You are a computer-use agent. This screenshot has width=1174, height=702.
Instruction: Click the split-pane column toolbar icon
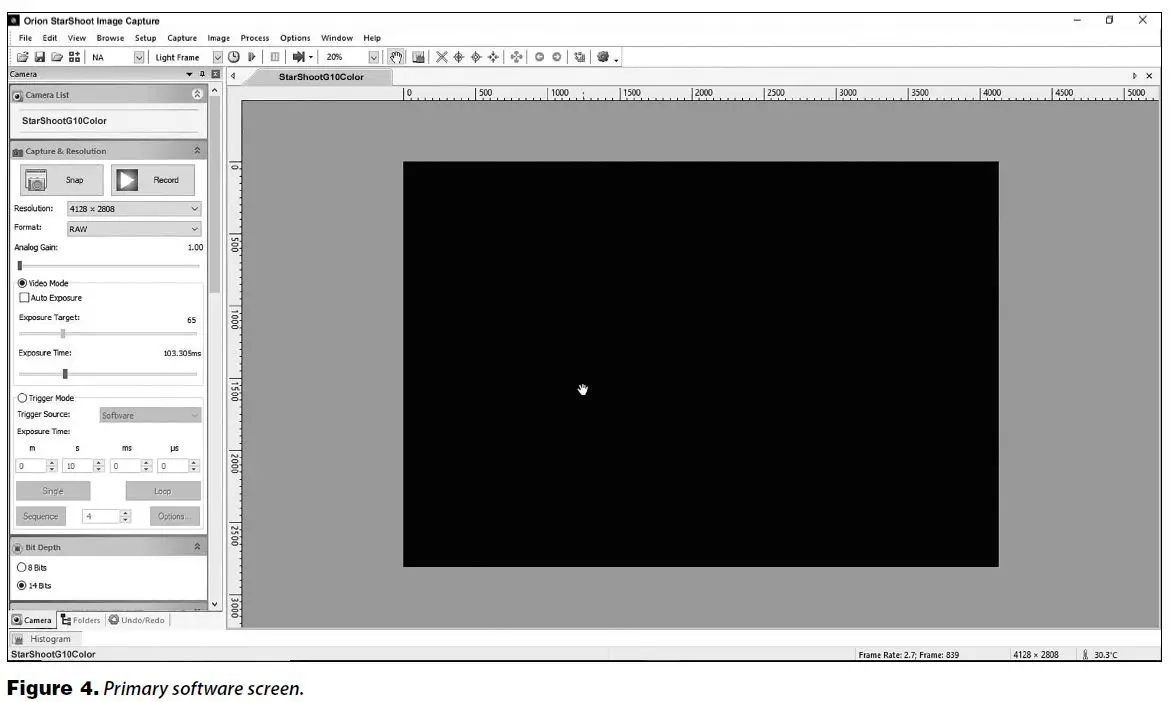[x=275, y=57]
